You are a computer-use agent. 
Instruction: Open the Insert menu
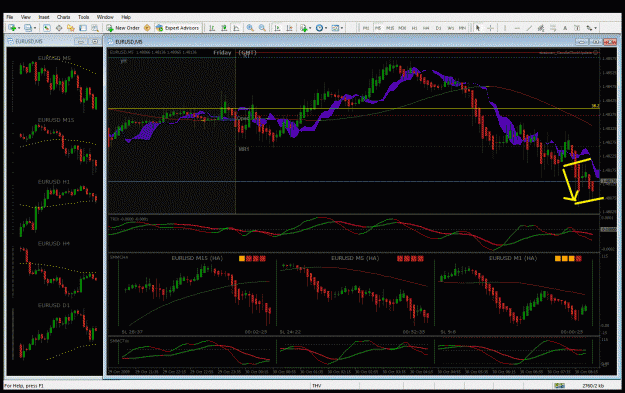click(44, 17)
